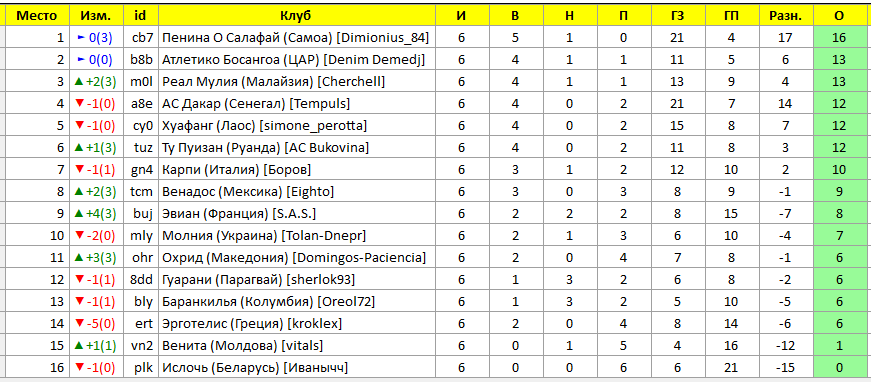Select the Изм. column header

click(x=95, y=16)
